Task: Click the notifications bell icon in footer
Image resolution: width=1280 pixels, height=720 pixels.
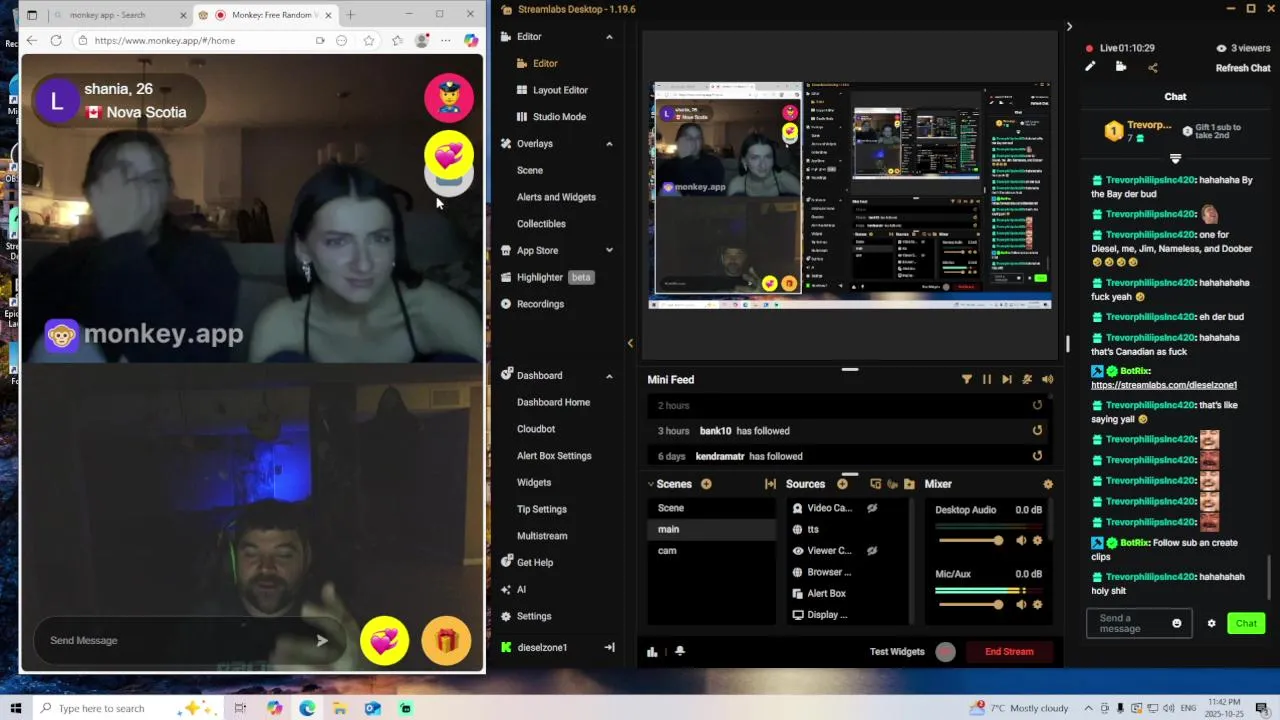Action: click(680, 652)
